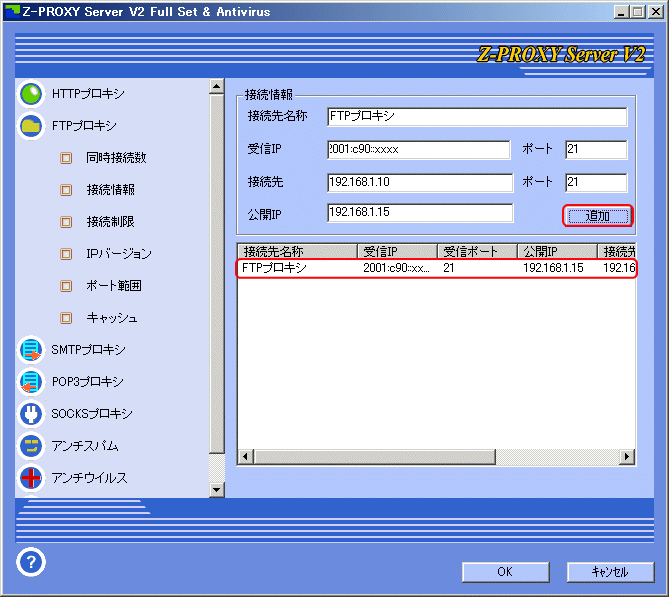Click the list's scroll right arrow

click(627, 457)
